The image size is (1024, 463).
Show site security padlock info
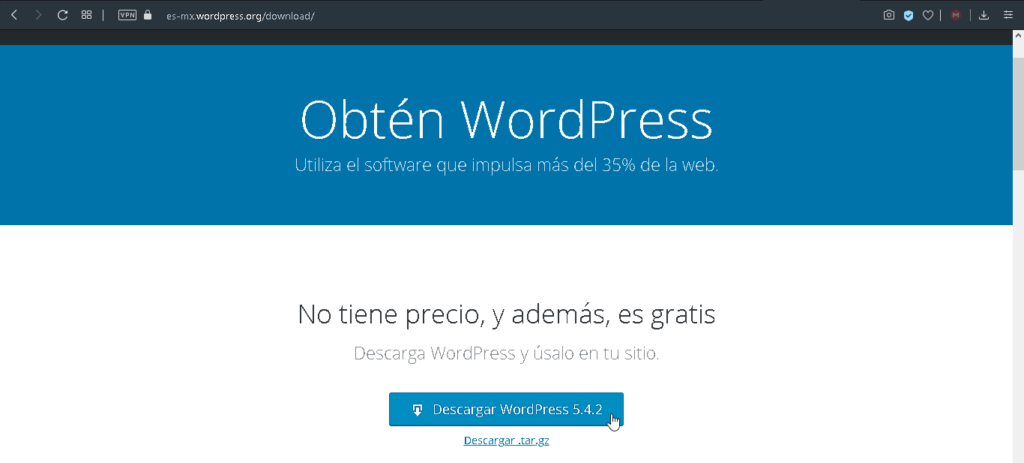click(x=148, y=15)
